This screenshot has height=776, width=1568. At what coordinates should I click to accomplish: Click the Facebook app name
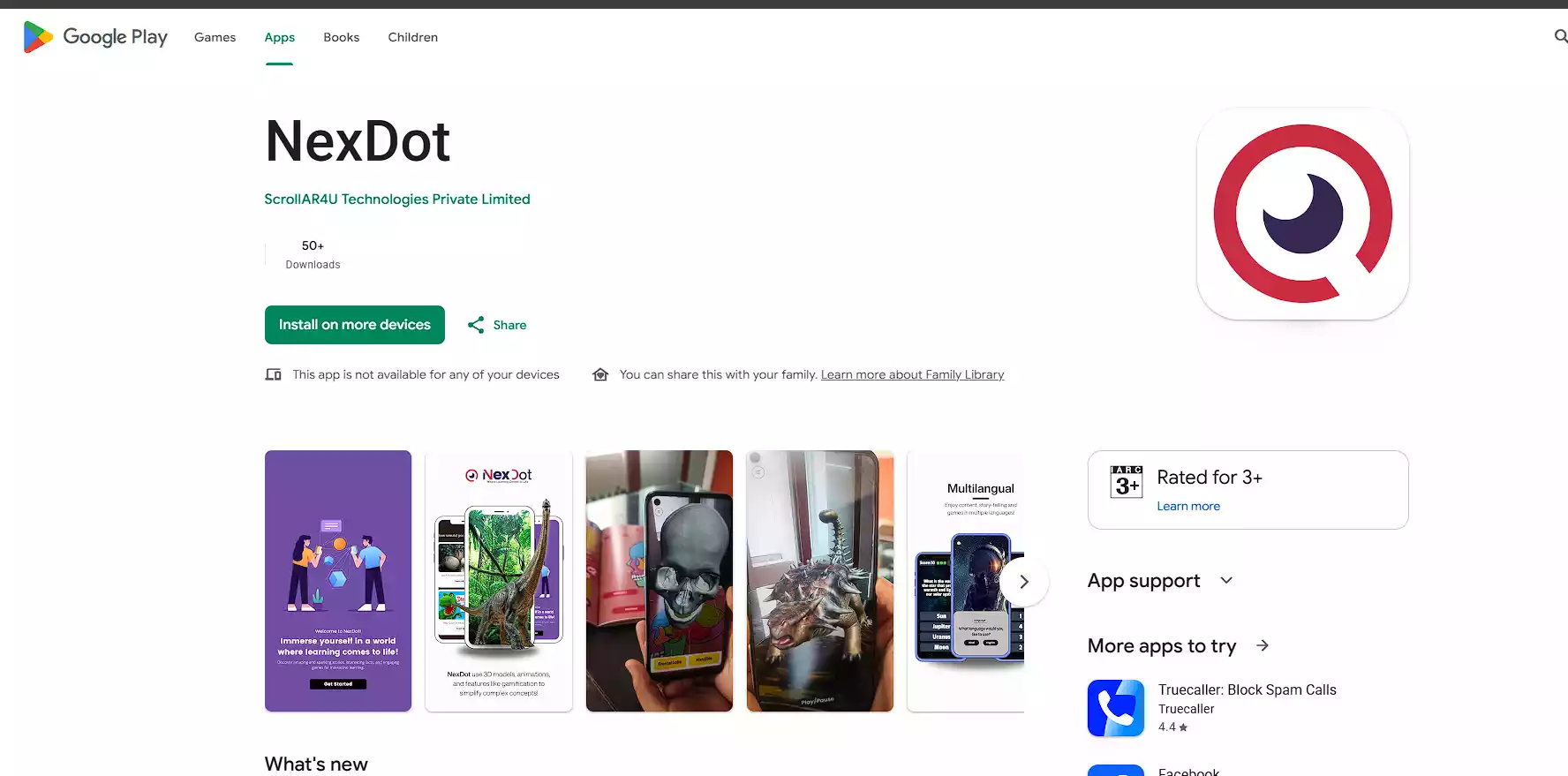click(1188, 772)
